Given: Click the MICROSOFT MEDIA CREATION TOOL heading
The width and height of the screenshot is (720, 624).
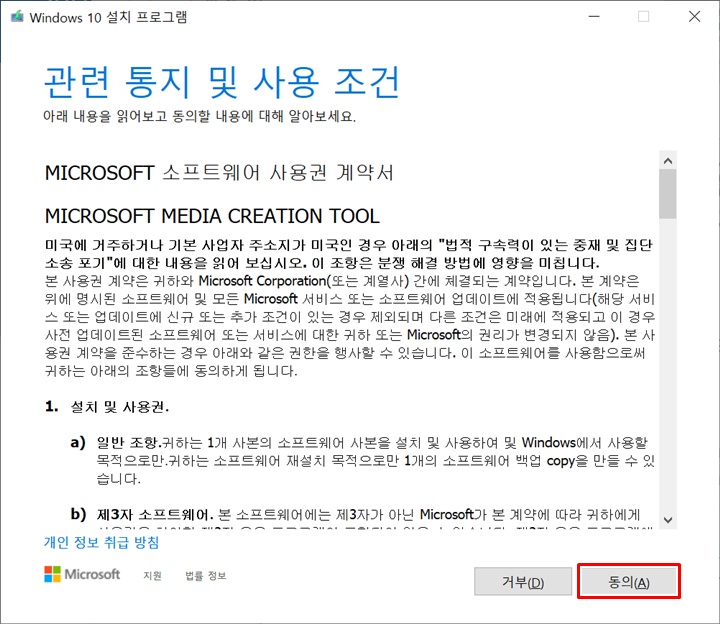Looking at the screenshot, I should (212, 216).
